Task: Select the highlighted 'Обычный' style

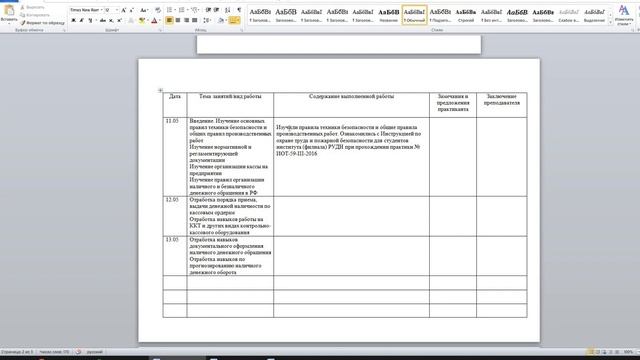Action: pyautogui.click(x=414, y=15)
